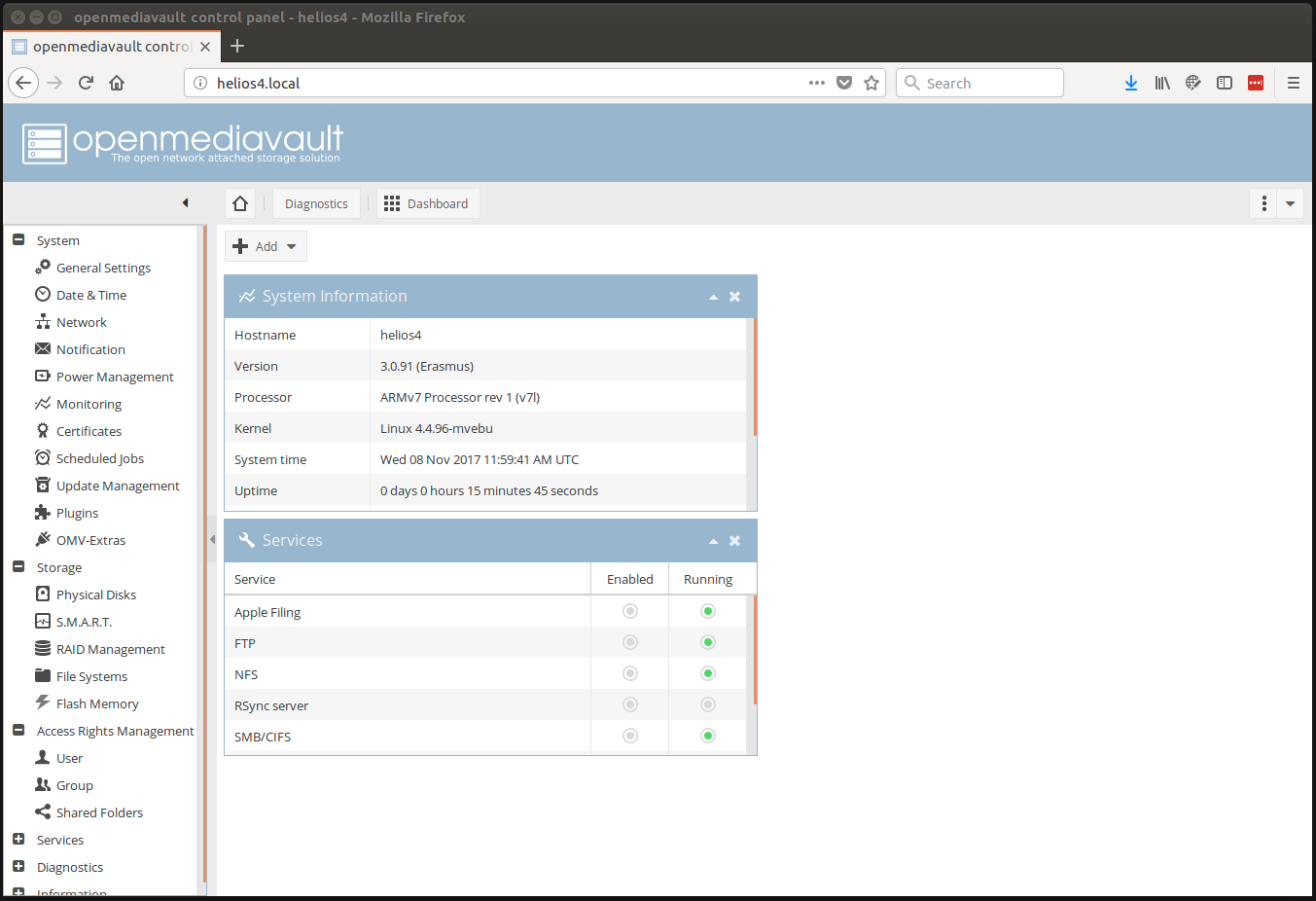
Task: Click the home icon in breadcrumb bar
Action: click(240, 203)
